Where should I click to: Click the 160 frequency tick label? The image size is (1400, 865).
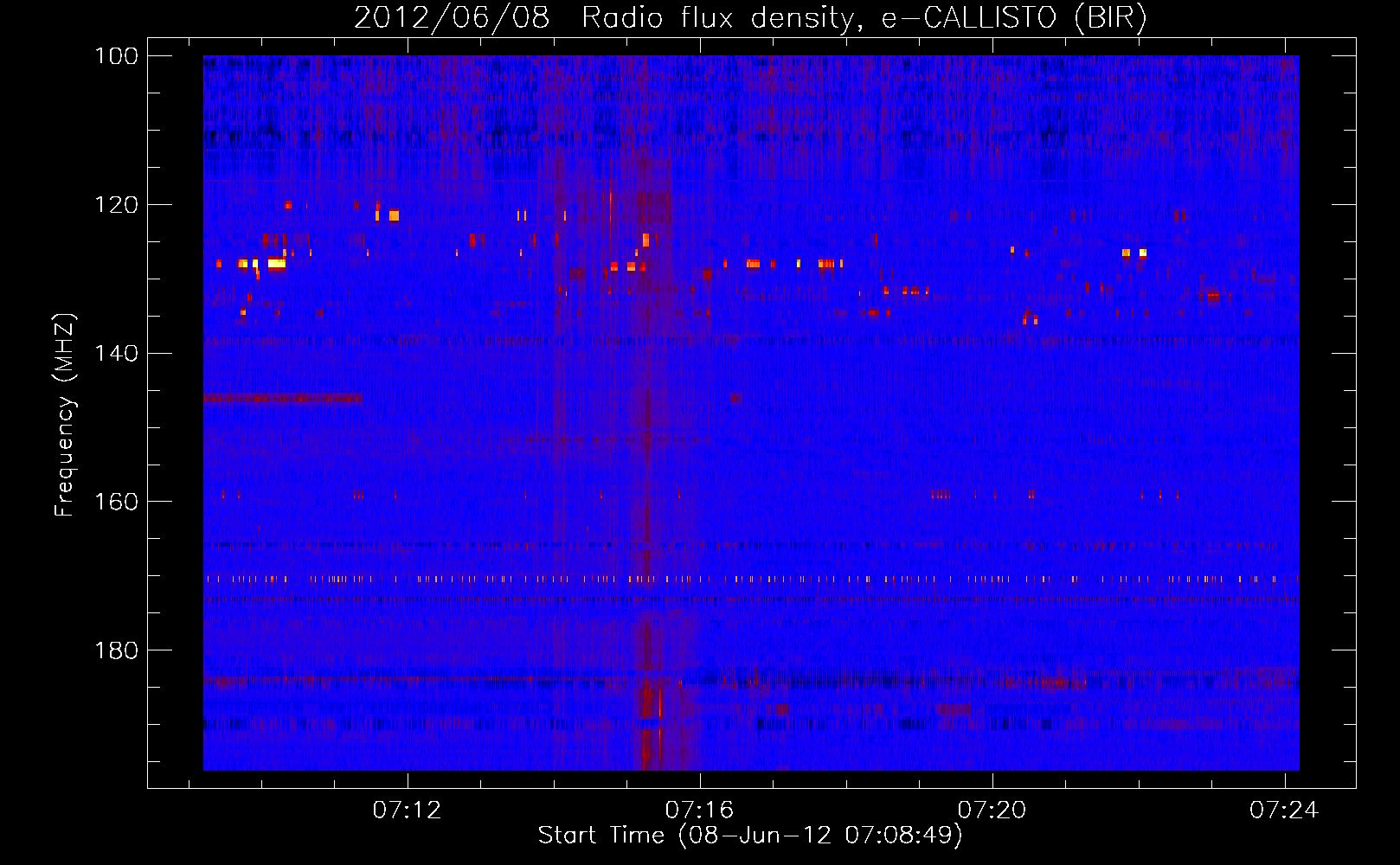(117, 502)
